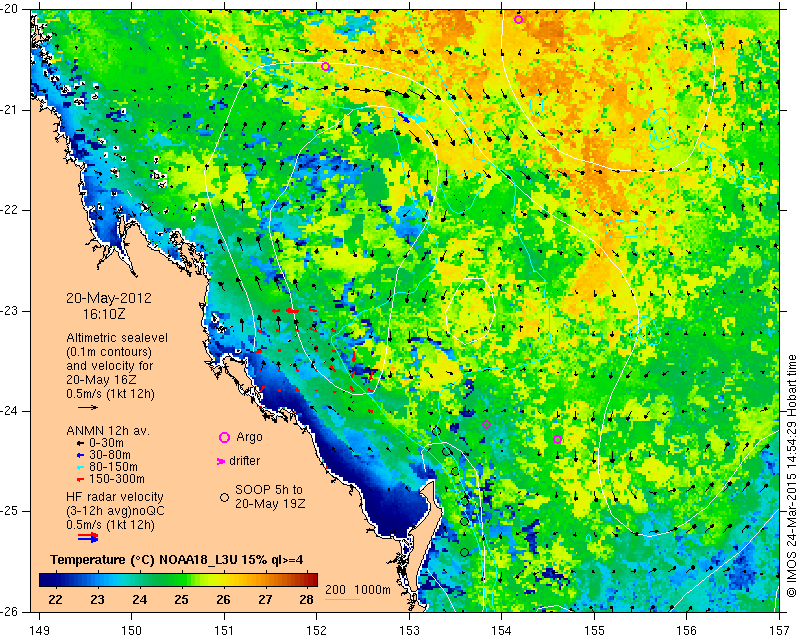Click the black 0-30m ANMN arrow symbol
This screenshot has width=800, height=640.
pyautogui.click(x=80, y=443)
